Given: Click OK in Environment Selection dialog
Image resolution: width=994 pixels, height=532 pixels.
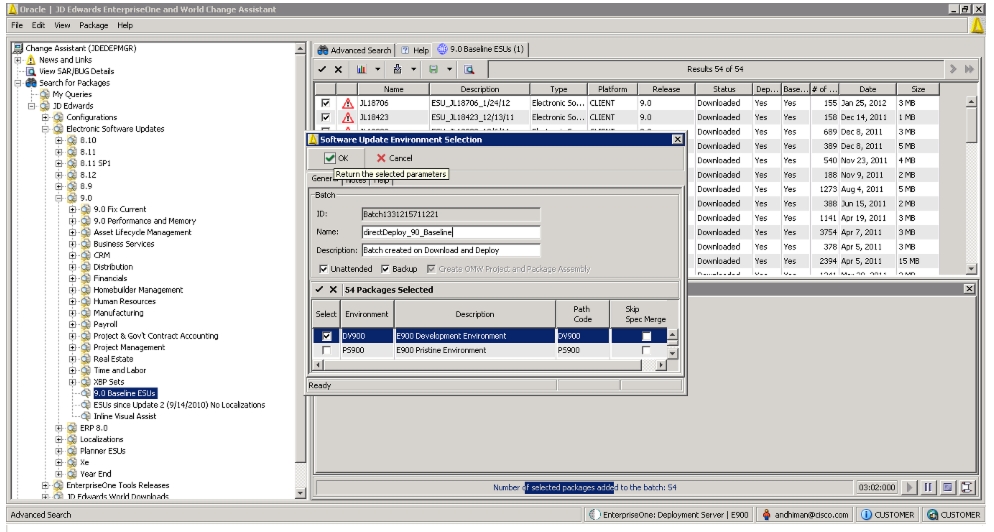Looking at the screenshot, I should click(x=337, y=158).
